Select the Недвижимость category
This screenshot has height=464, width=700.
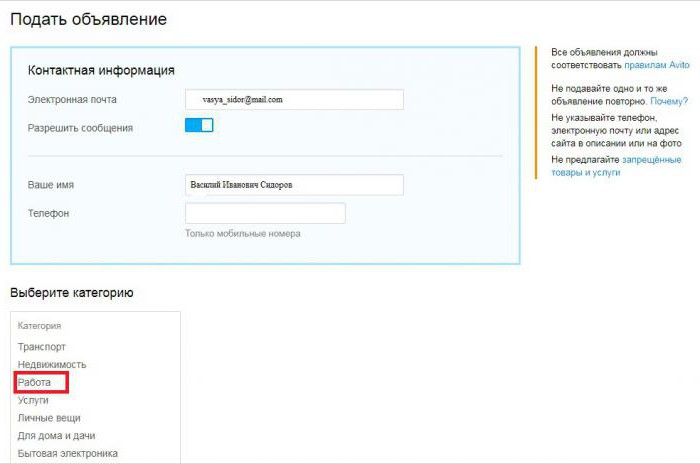click(52, 364)
